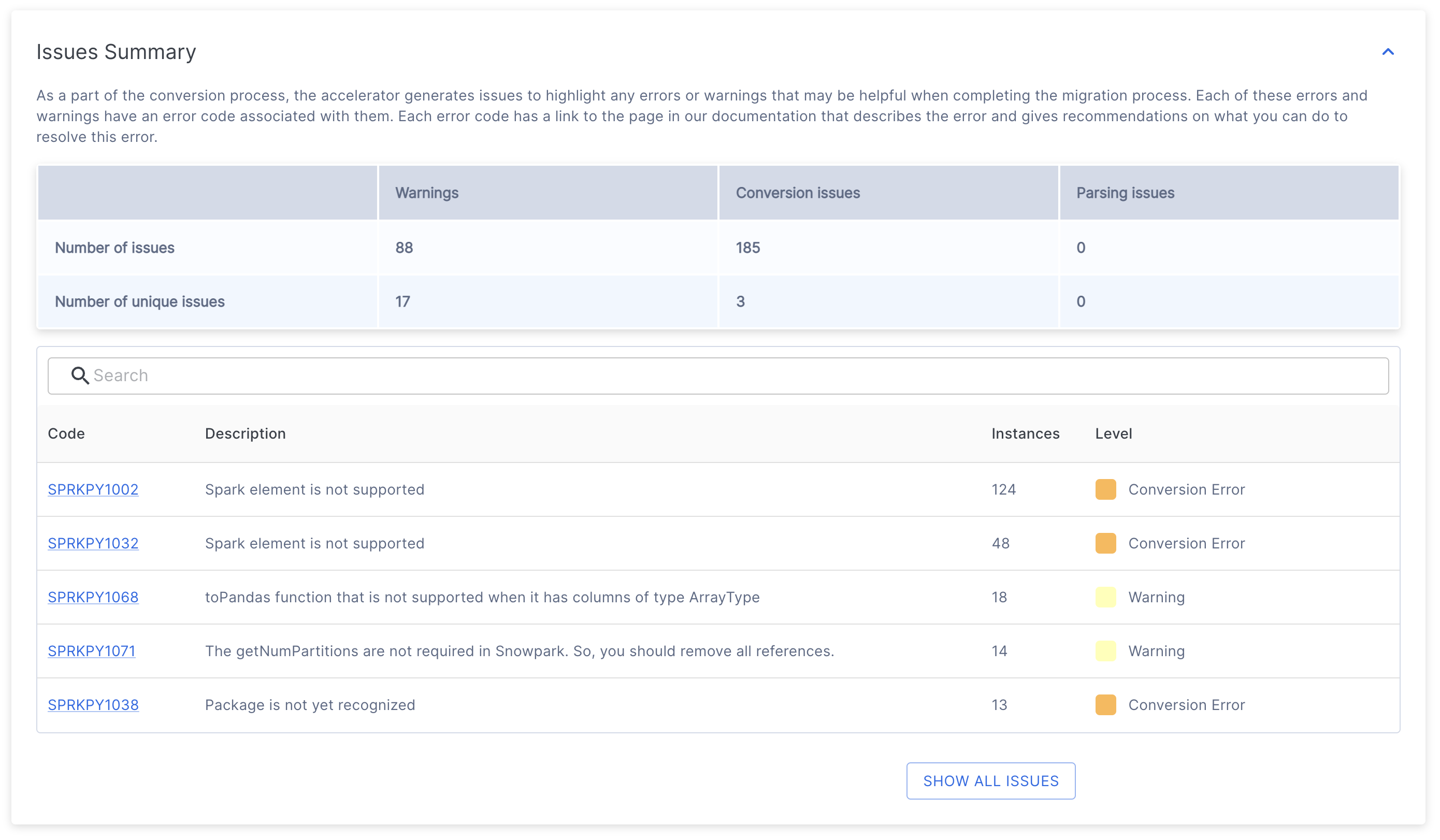
Task: Collapse the Issues Summary section chevron
Action: 1388,52
